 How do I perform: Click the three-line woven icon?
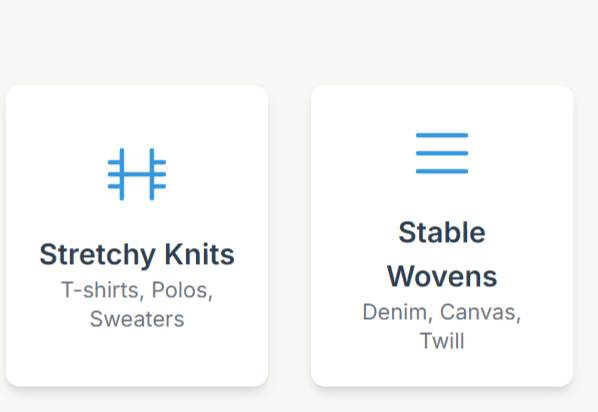point(442,153)
